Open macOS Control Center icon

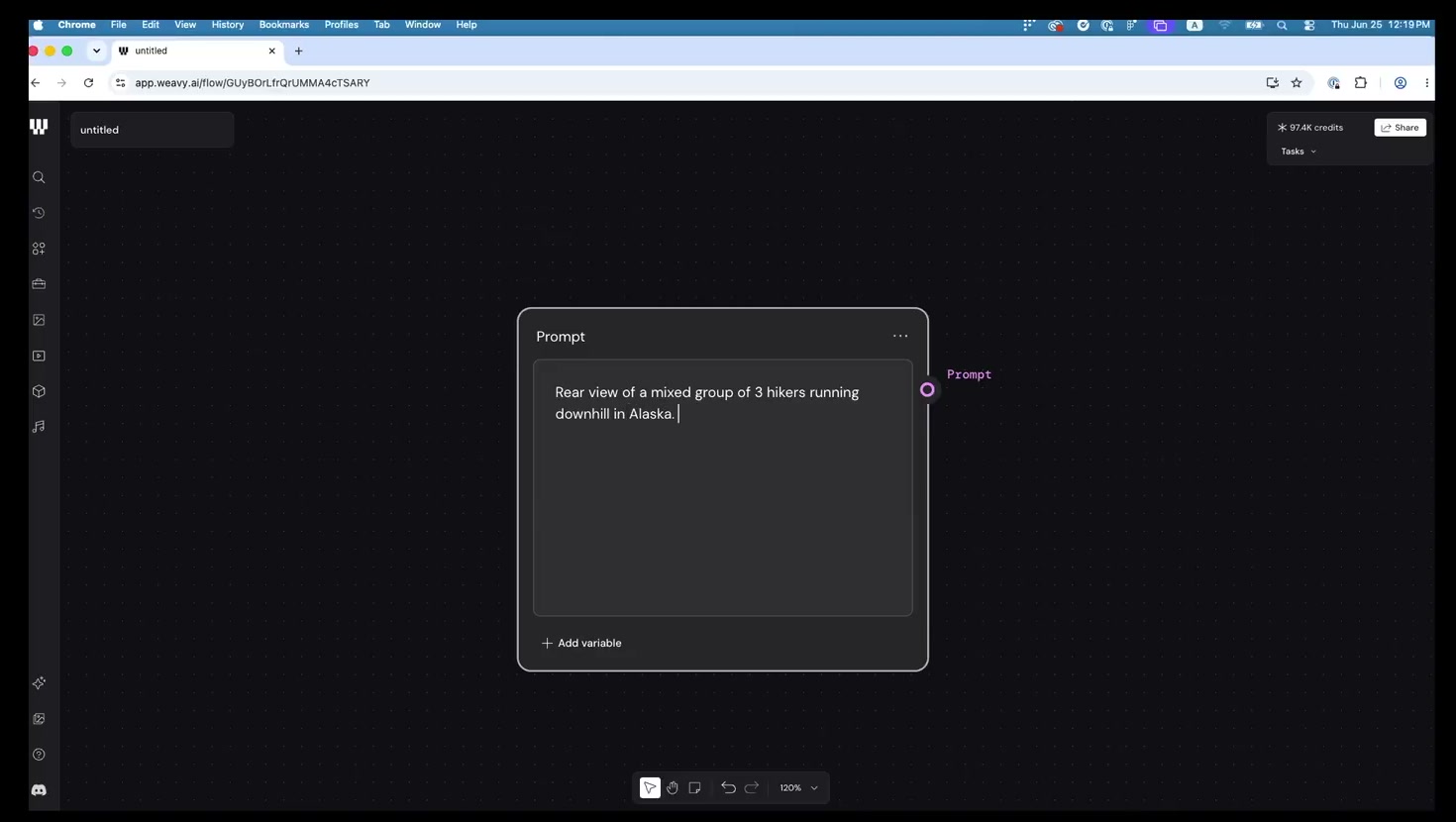coord(1309,25)
